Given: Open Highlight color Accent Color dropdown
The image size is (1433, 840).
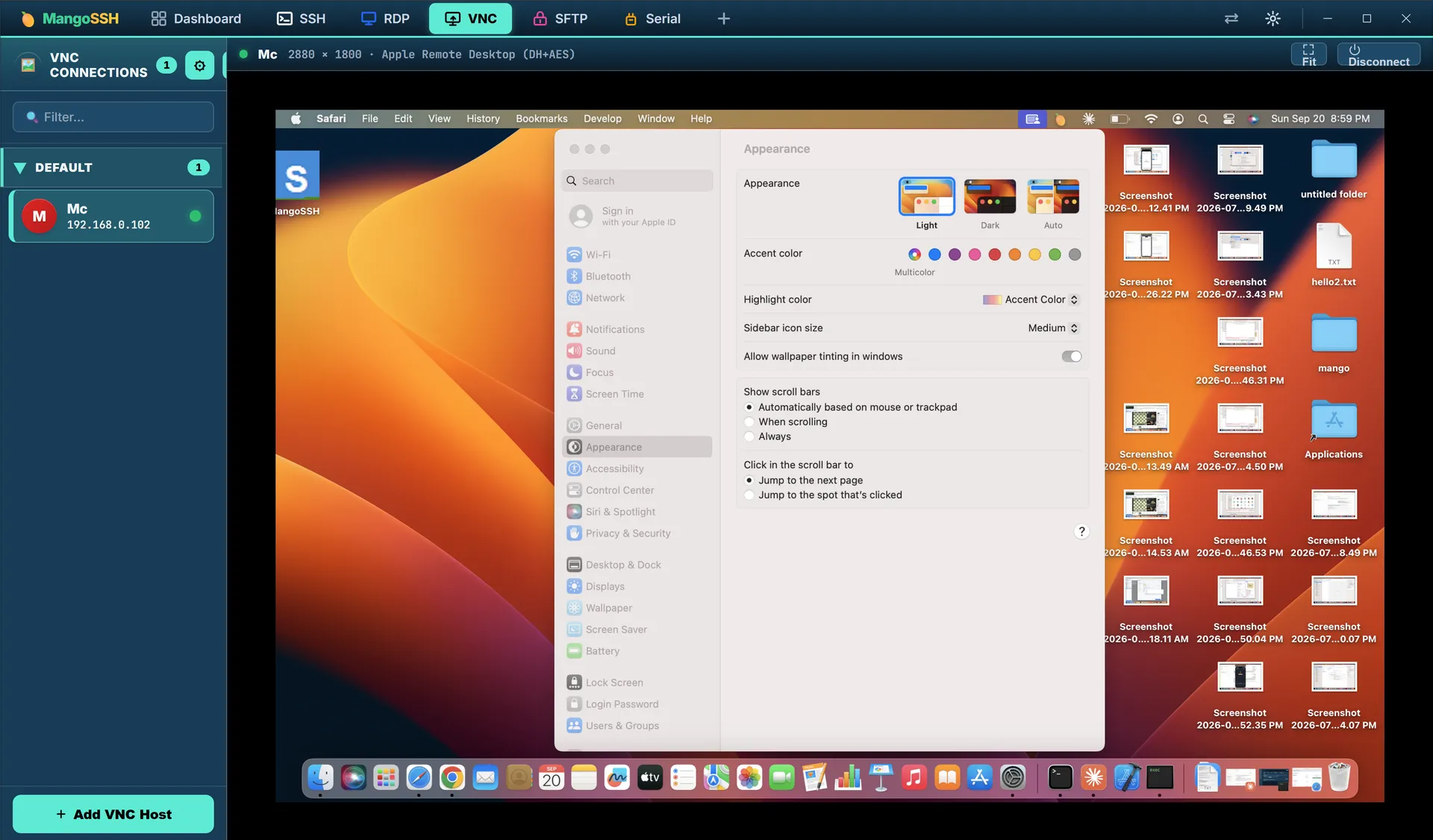Looking at the screenshot, I should coord(1031,299).
